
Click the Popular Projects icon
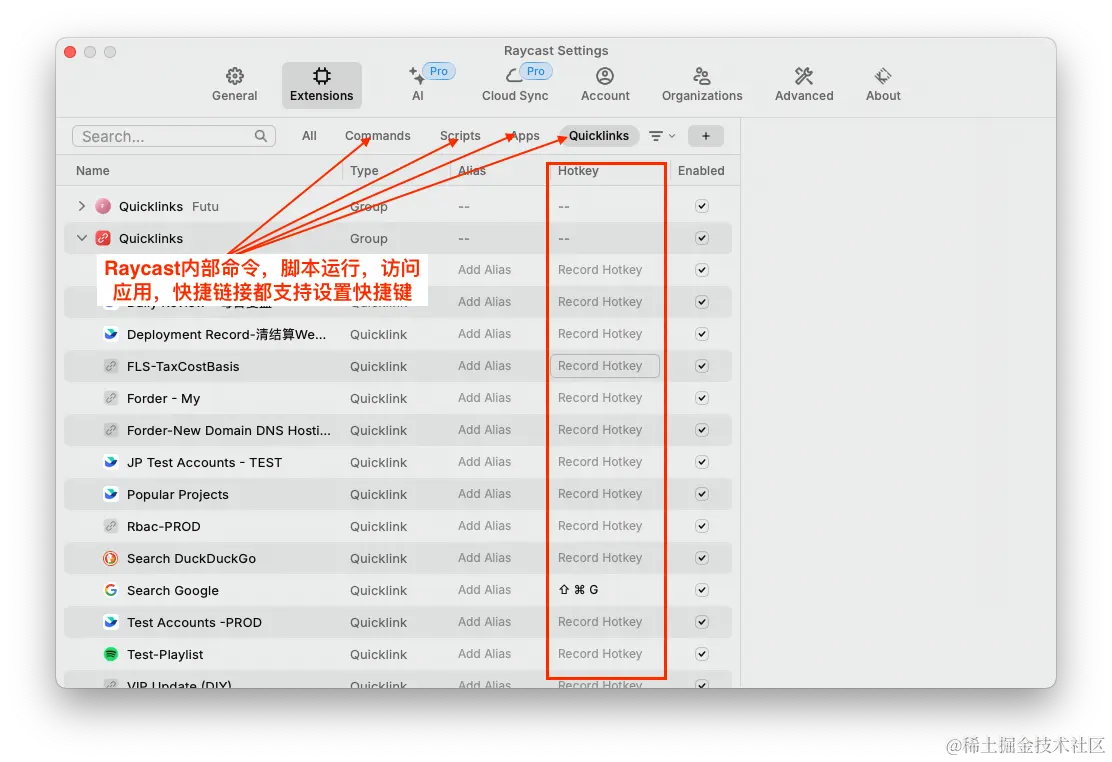[x=111, y=494]
